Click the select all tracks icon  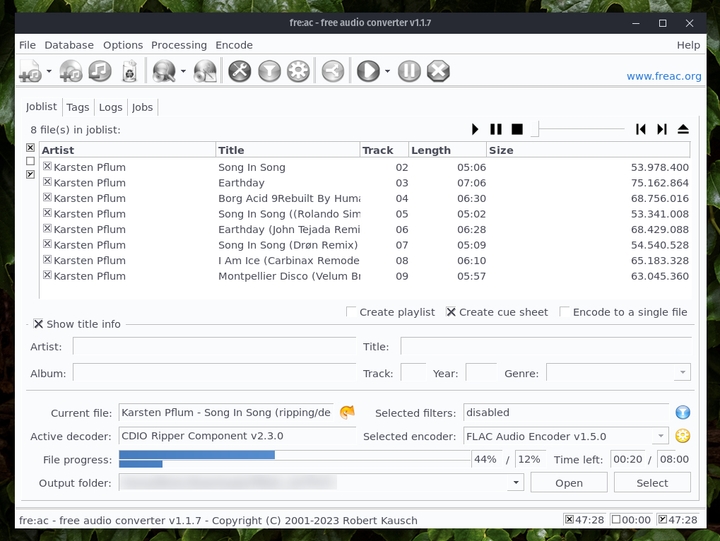click(30, 147)
